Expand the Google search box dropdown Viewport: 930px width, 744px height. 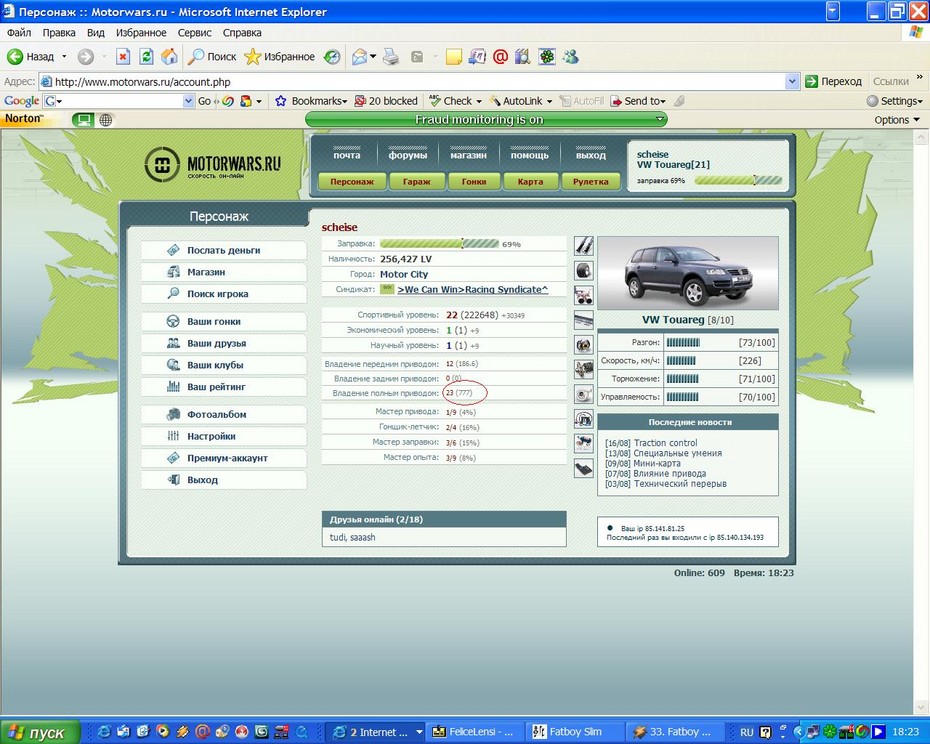tap(189, 101)
